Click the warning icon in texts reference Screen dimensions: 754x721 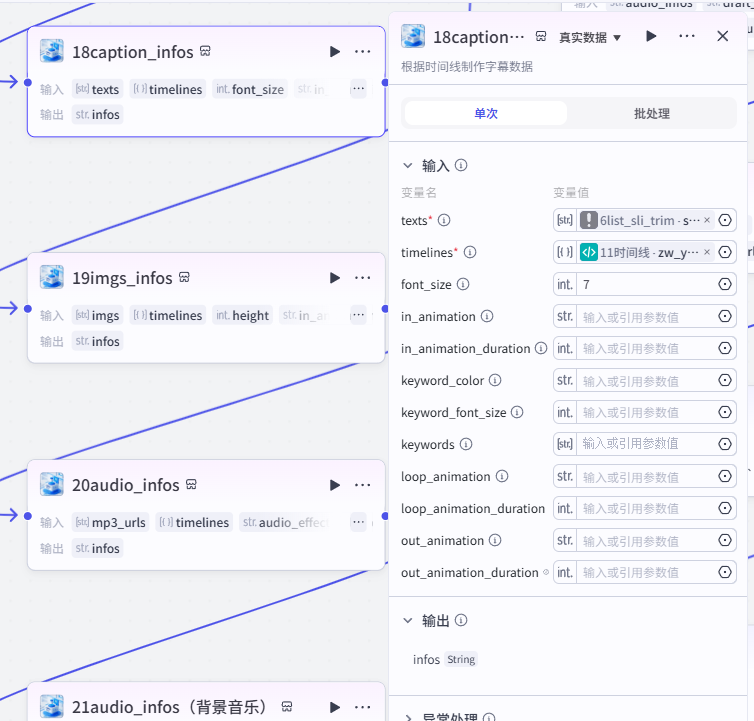589,220
